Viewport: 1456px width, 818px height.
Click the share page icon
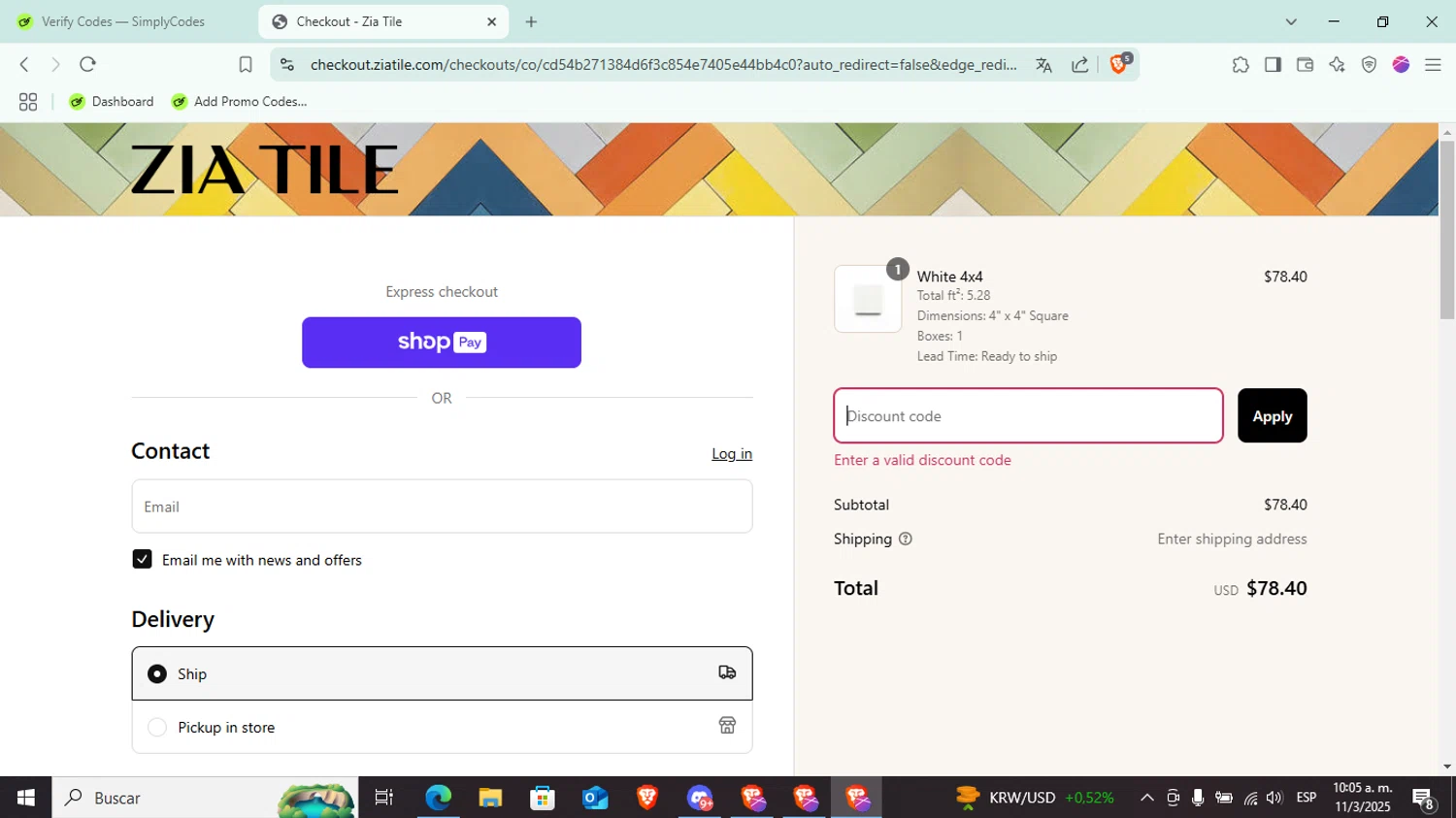point(1079,65)
